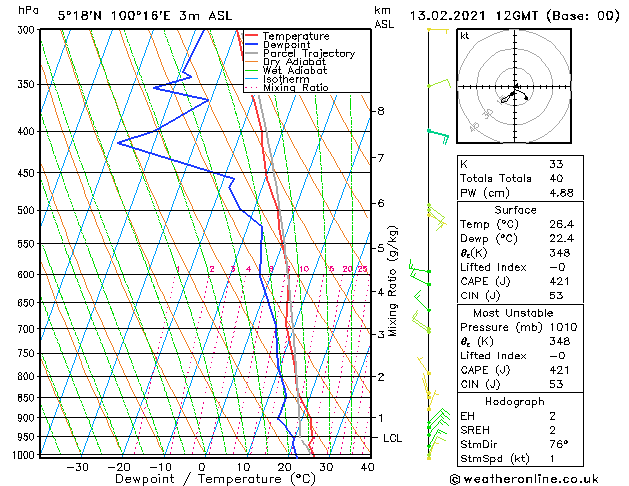The width and height of the screenshot is (629, 486).
Task: Click the -30 temperature axis label
Action: pyautogui.click(x=77, y=467)
